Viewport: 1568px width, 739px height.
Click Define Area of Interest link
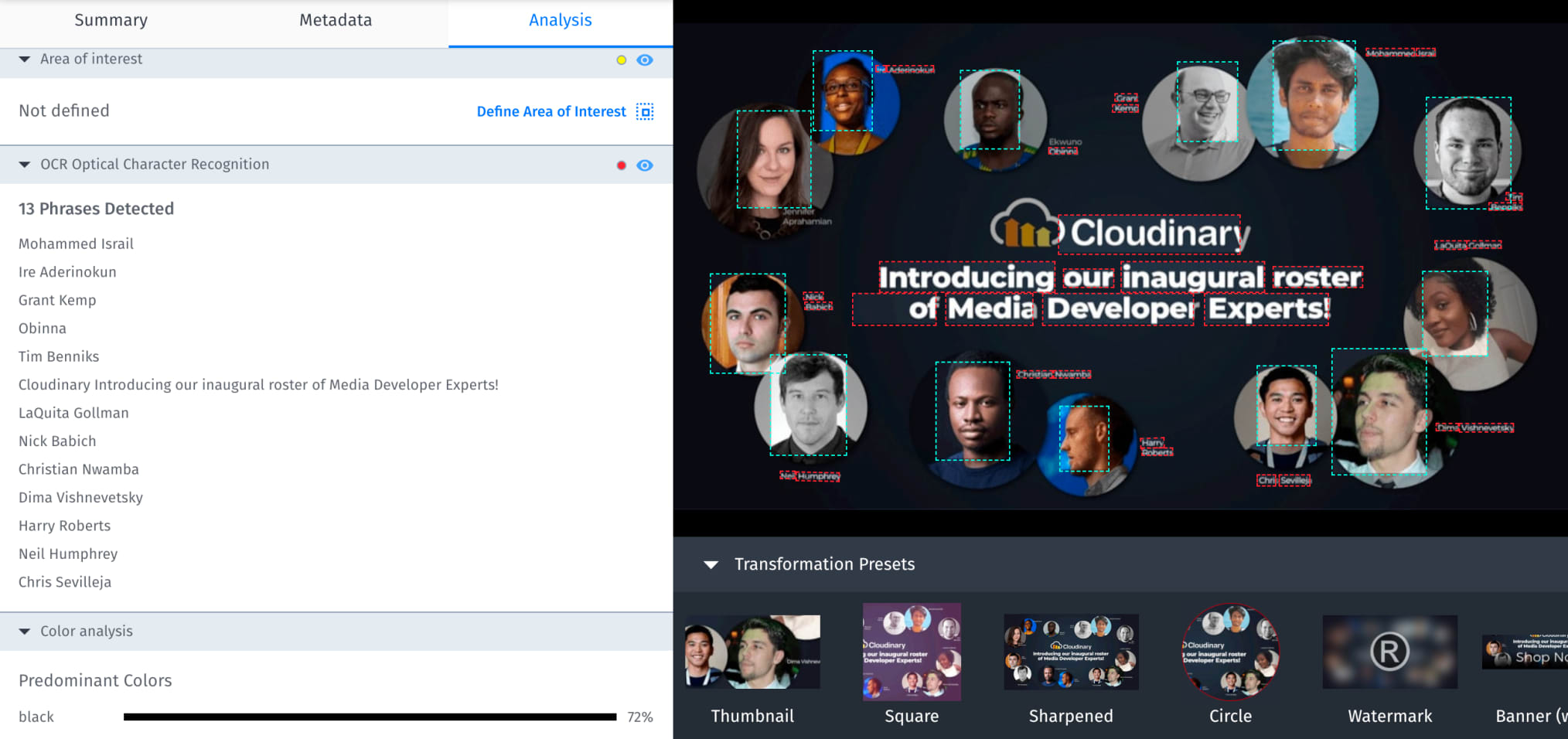click(551, 111)
